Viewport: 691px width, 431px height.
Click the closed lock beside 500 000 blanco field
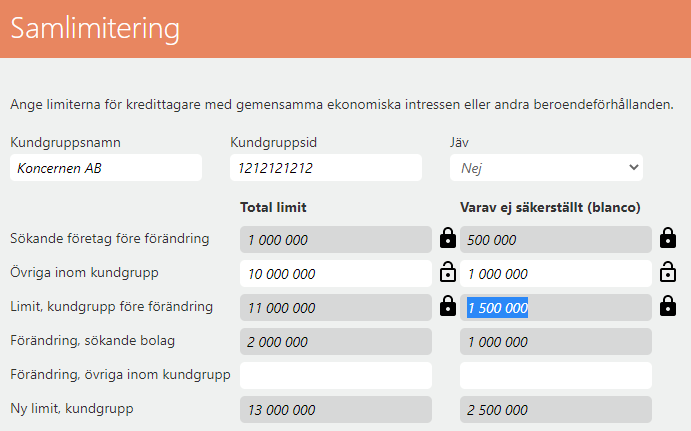click(668, 238)
